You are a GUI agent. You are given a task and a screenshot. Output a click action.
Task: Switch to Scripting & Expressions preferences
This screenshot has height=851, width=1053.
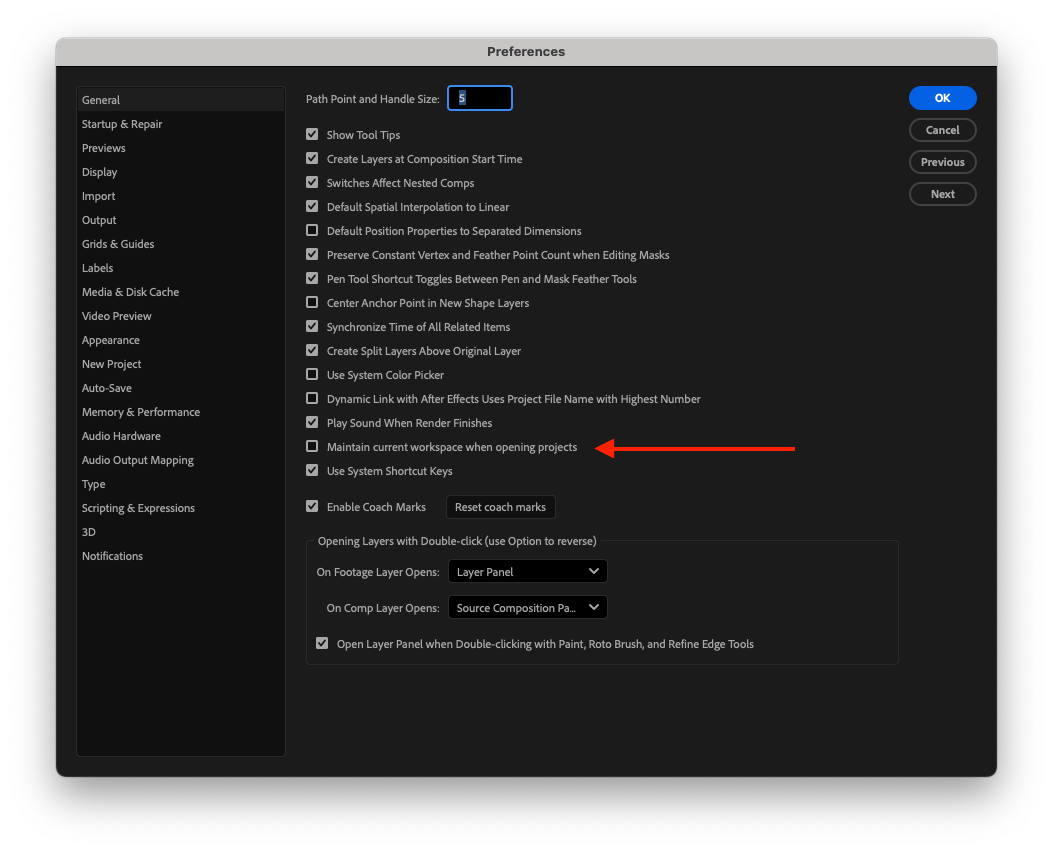138,508
